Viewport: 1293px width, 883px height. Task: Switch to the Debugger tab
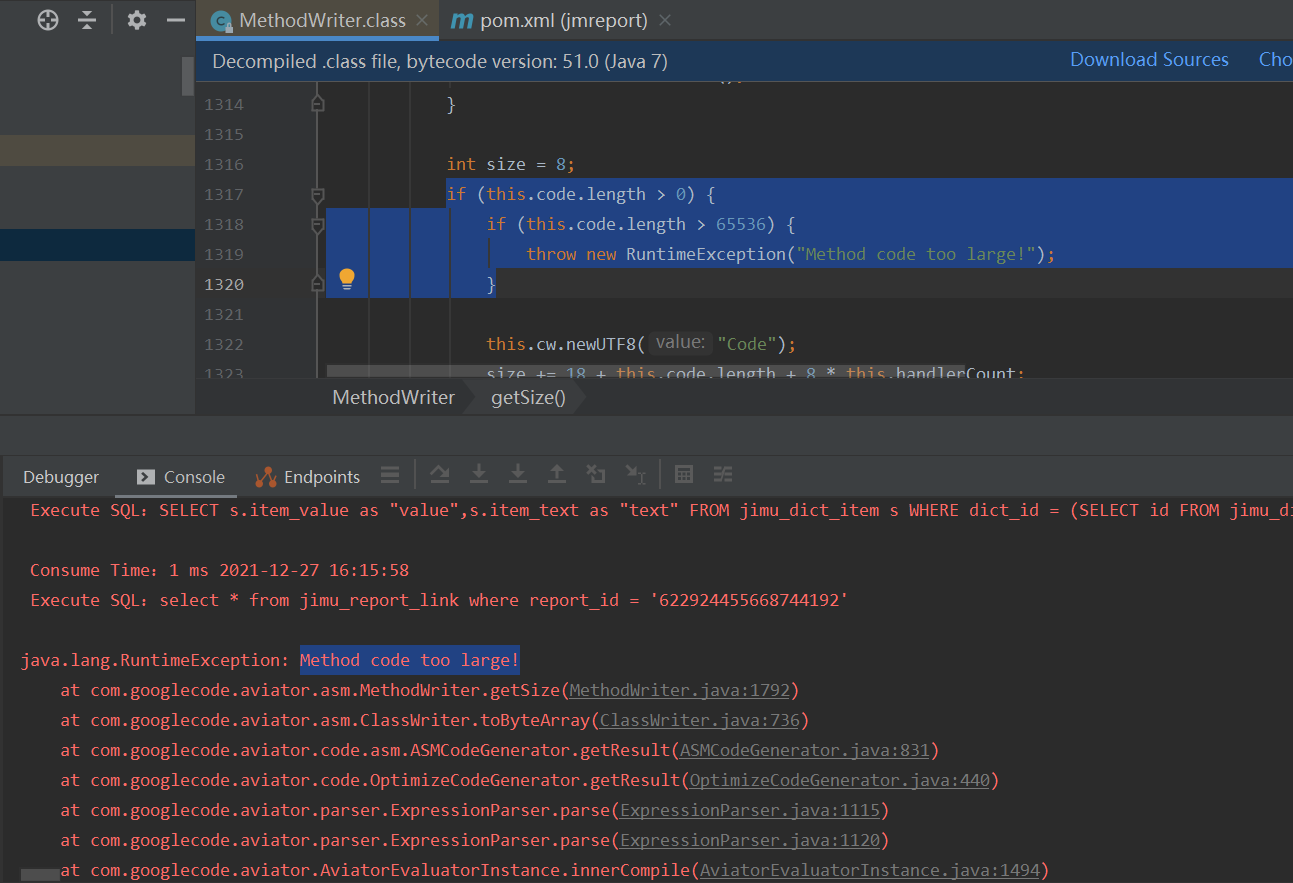[60, 477]
